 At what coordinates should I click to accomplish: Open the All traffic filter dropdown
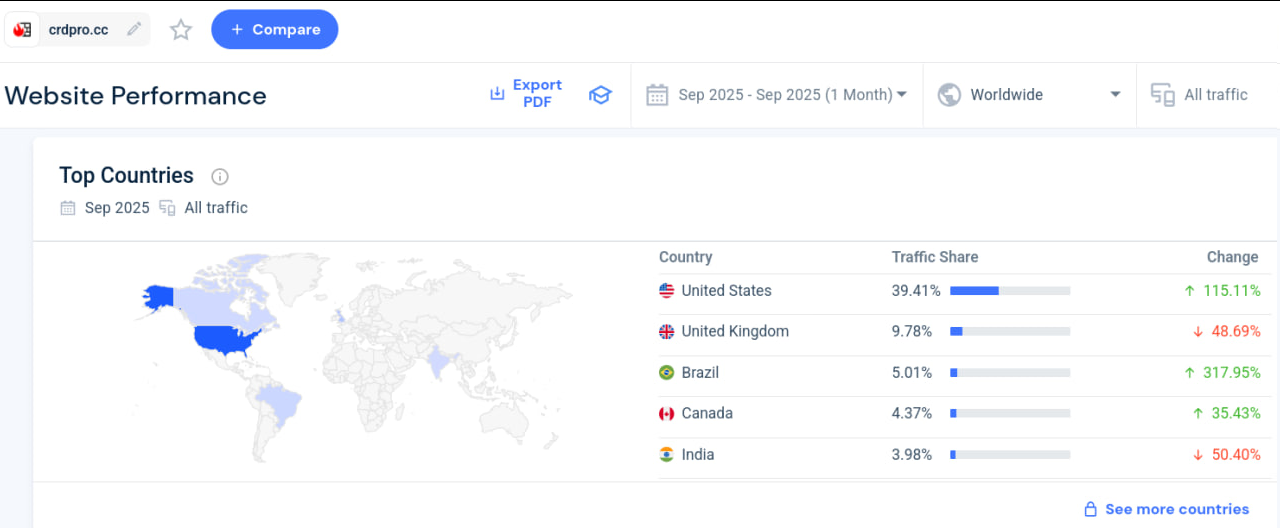[1215, 95]
